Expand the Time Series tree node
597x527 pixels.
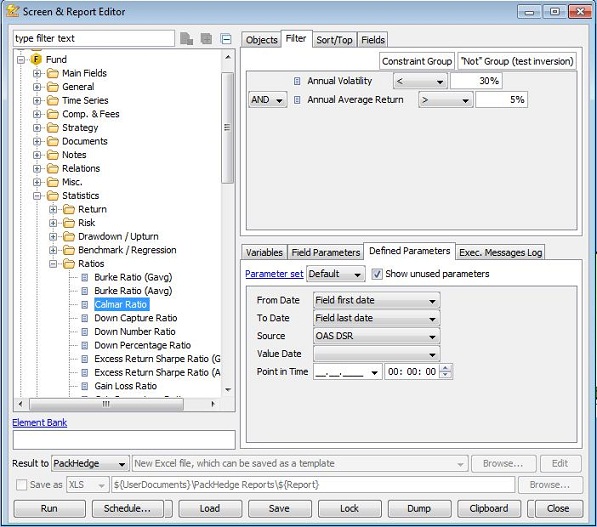click(x=37, y=101)
